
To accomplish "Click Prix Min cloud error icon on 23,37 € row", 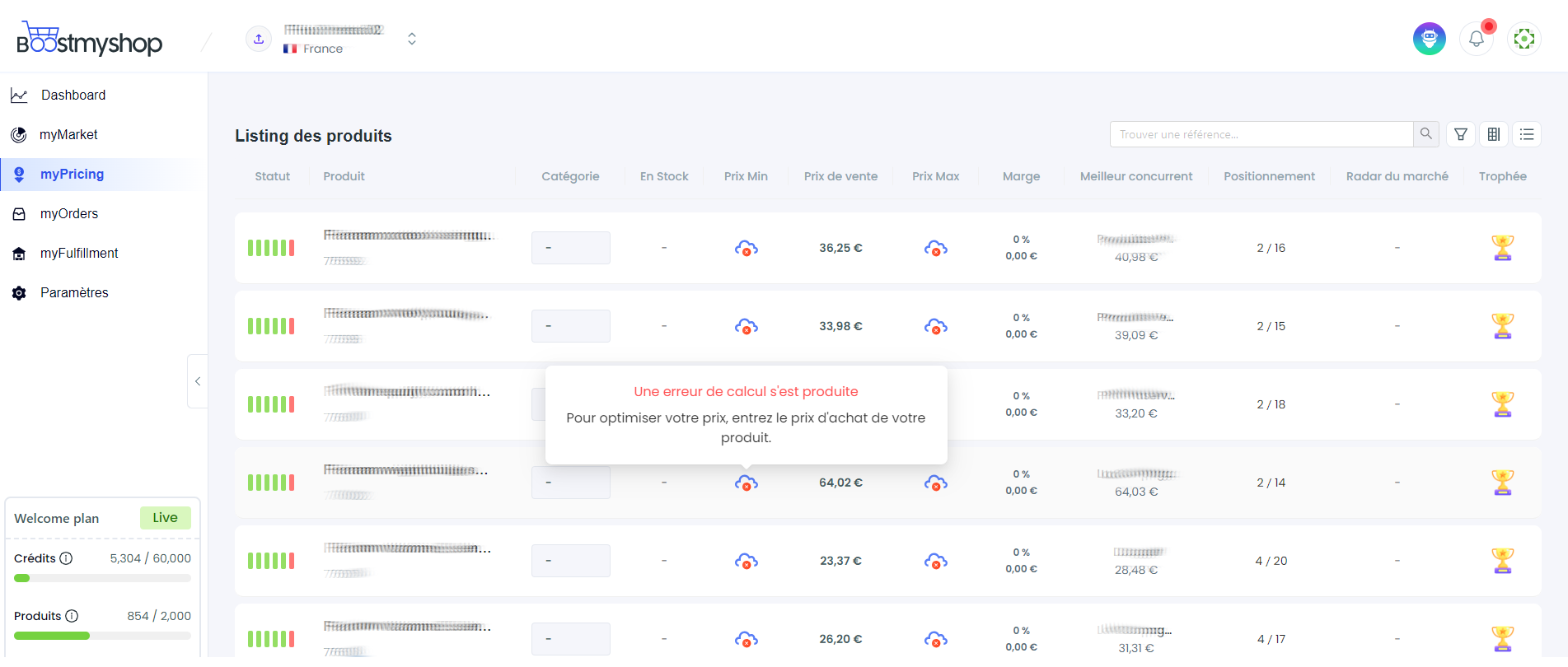I will click(747, 561).
